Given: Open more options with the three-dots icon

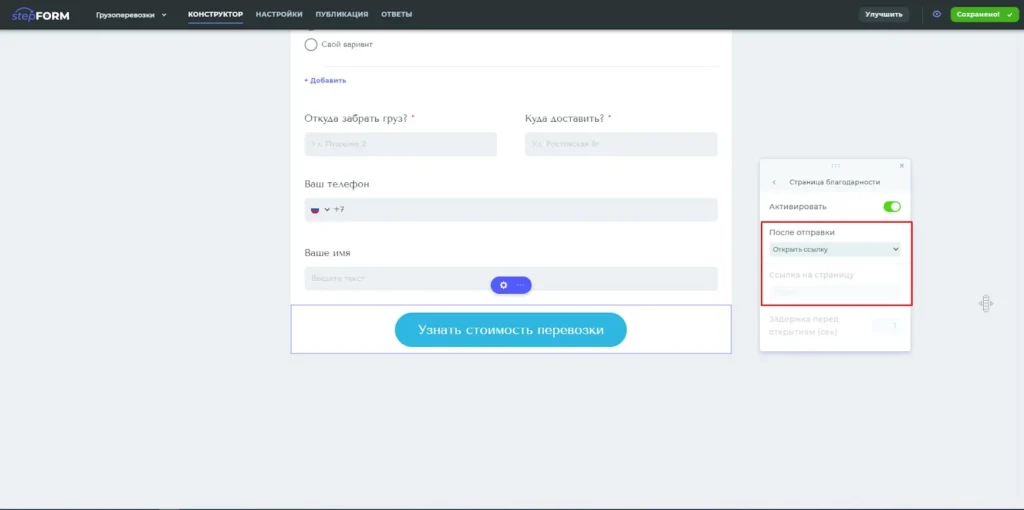Looking at the screenshot, I should pyautogui.click(x=520, y=285).
